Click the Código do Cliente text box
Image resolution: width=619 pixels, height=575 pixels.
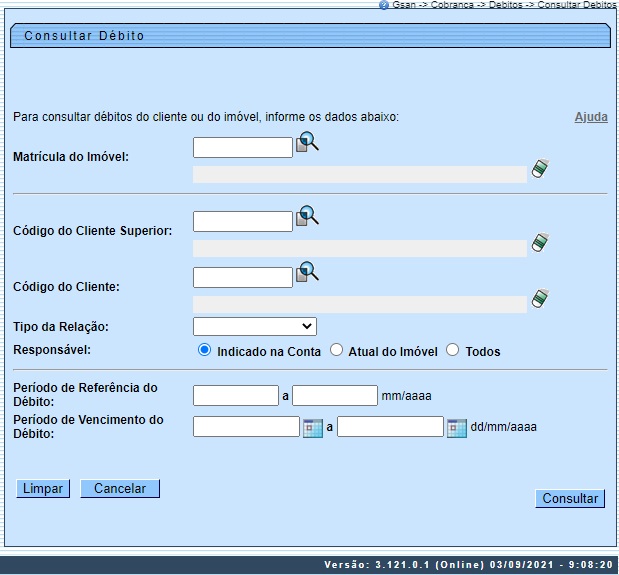pyautogui.click(x=243, y=277)
